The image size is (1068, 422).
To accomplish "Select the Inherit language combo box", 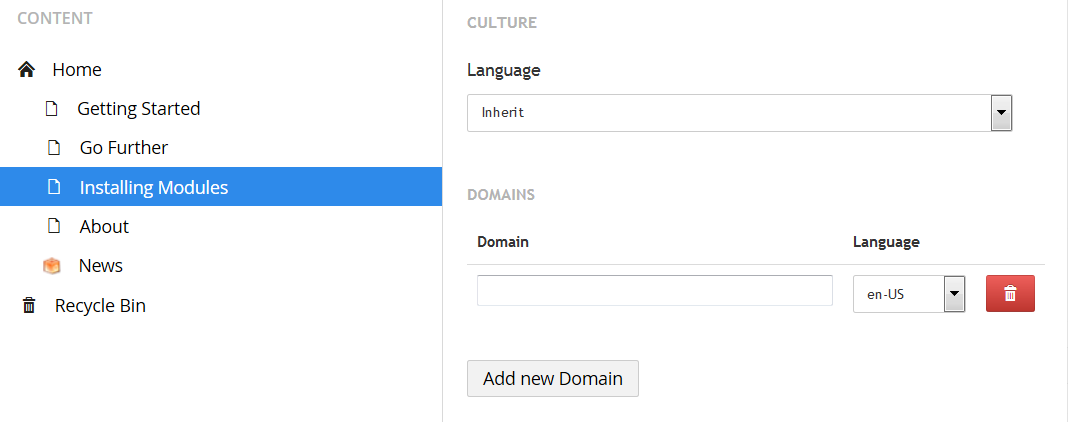I will [x=739, y=112].
